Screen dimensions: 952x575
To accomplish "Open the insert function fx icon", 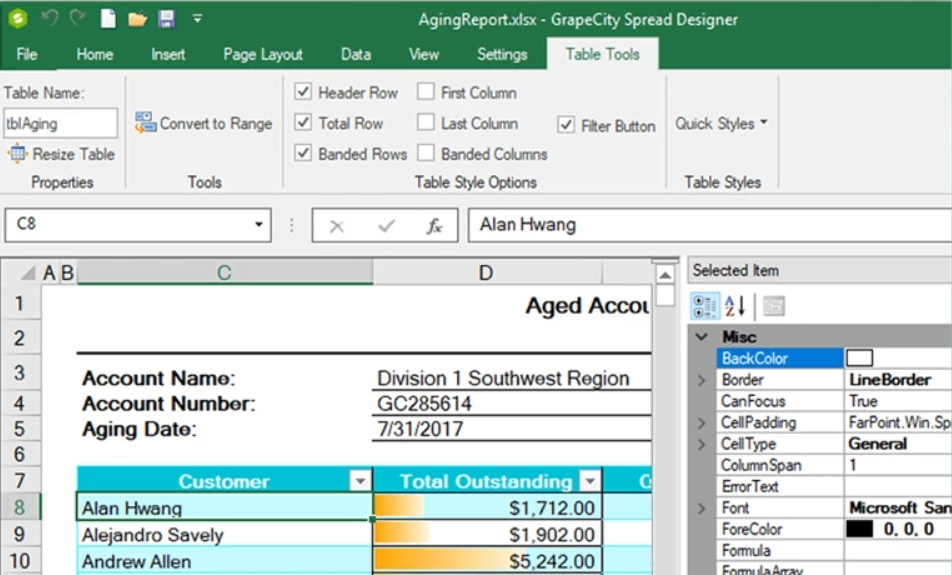I will tap(434, 226).
